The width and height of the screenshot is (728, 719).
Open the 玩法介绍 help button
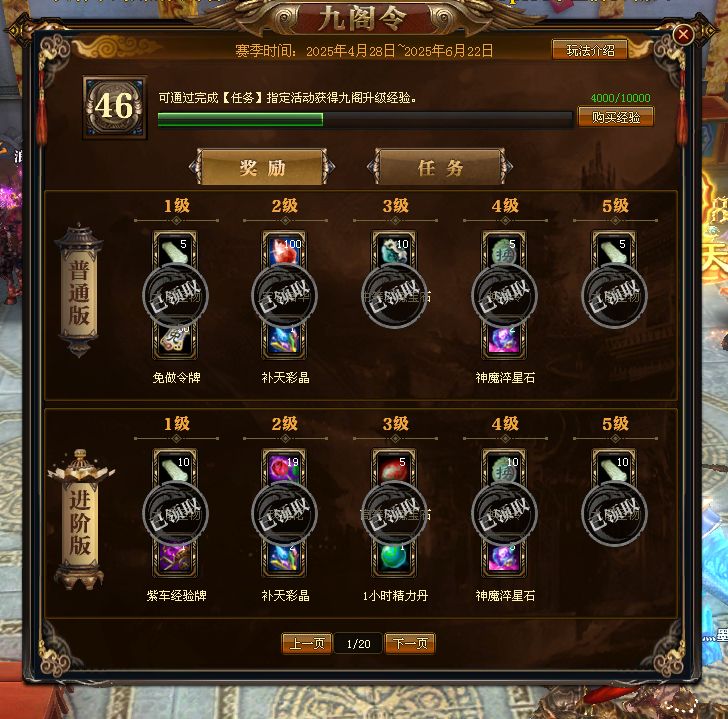pos(590,50)
